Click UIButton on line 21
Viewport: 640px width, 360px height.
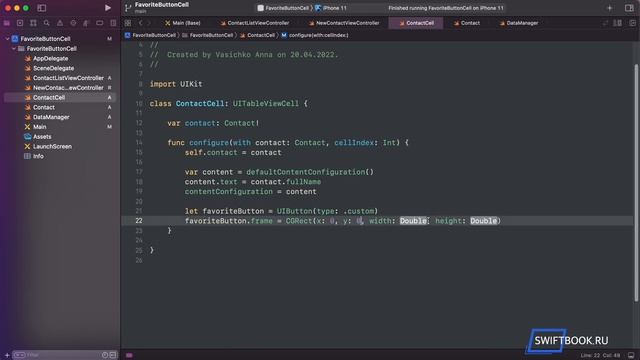point(294,211)
